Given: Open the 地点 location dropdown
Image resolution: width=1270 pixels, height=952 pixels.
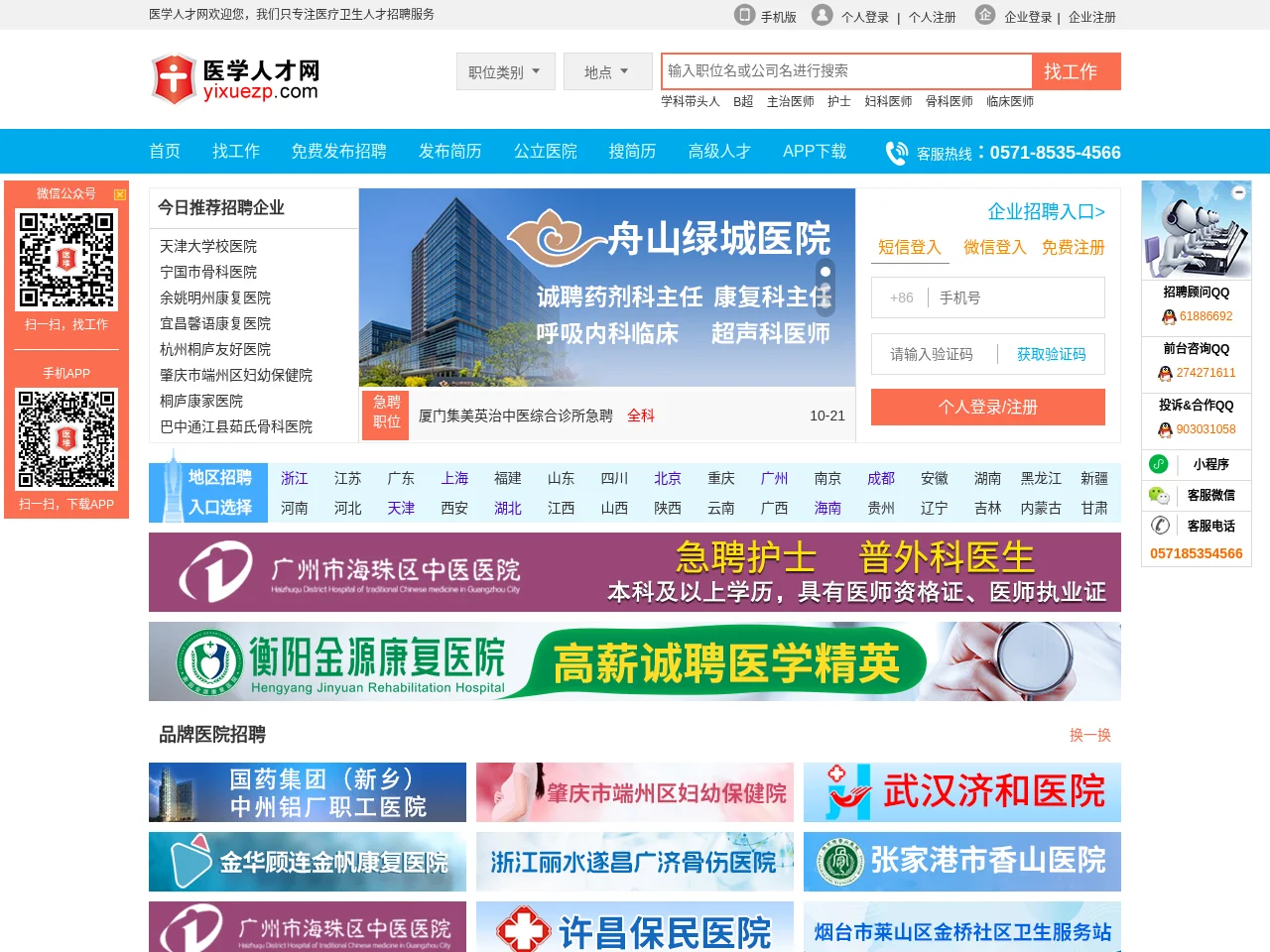Looking at the screenshot, I should tap(607, 71).
